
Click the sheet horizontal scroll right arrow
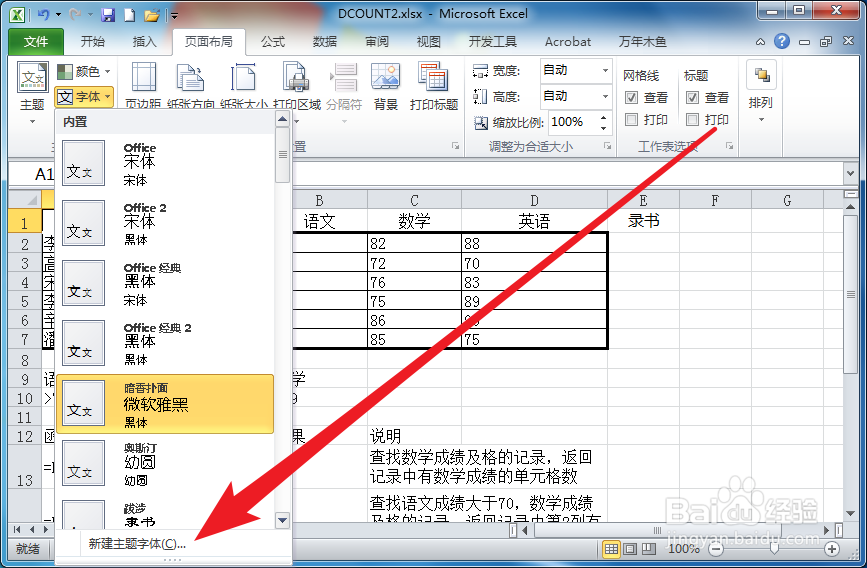pyautogui.click(x=827, y=531)
